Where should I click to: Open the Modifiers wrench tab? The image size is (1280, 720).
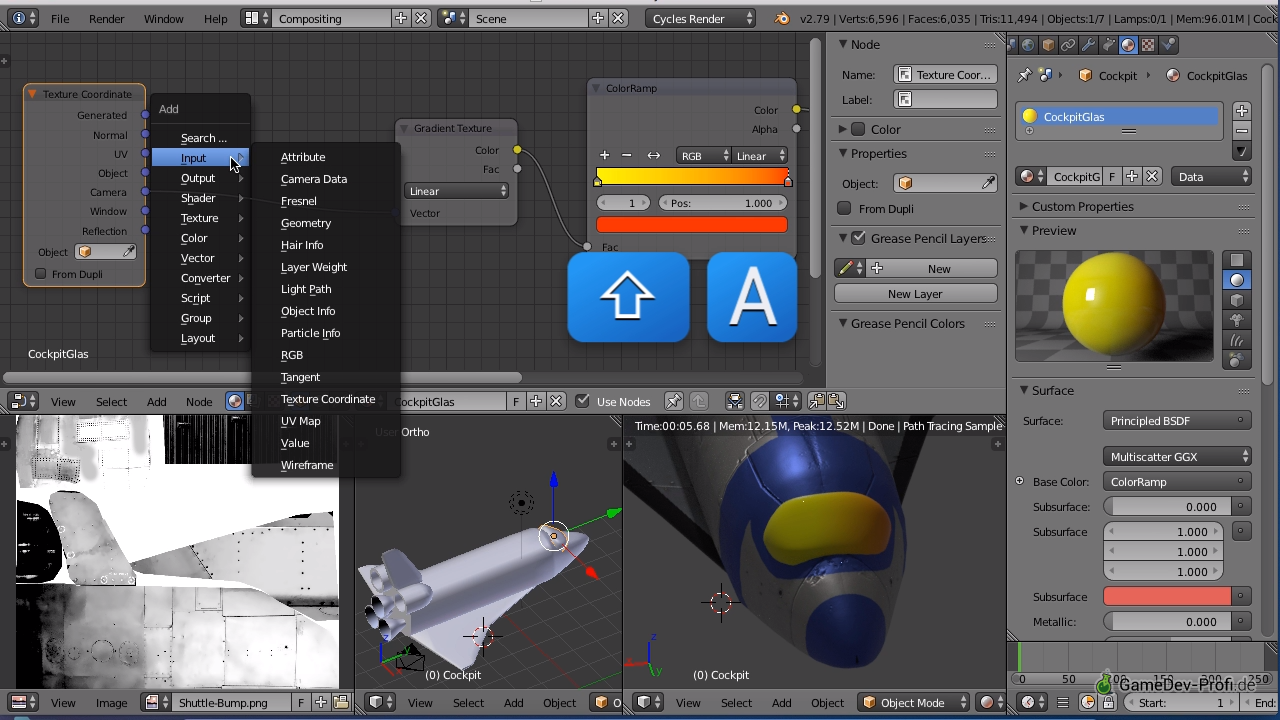tap(1088, 45)
